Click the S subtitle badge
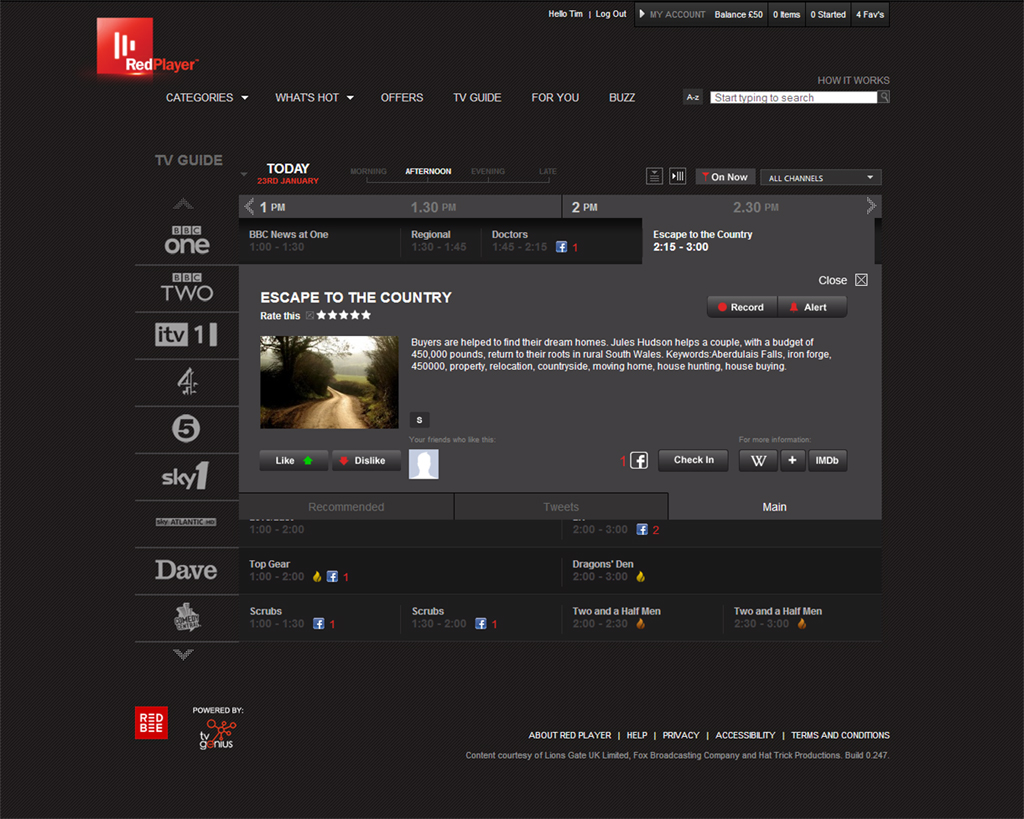Viewport: 1024px width, 819px height. [419, 420]
